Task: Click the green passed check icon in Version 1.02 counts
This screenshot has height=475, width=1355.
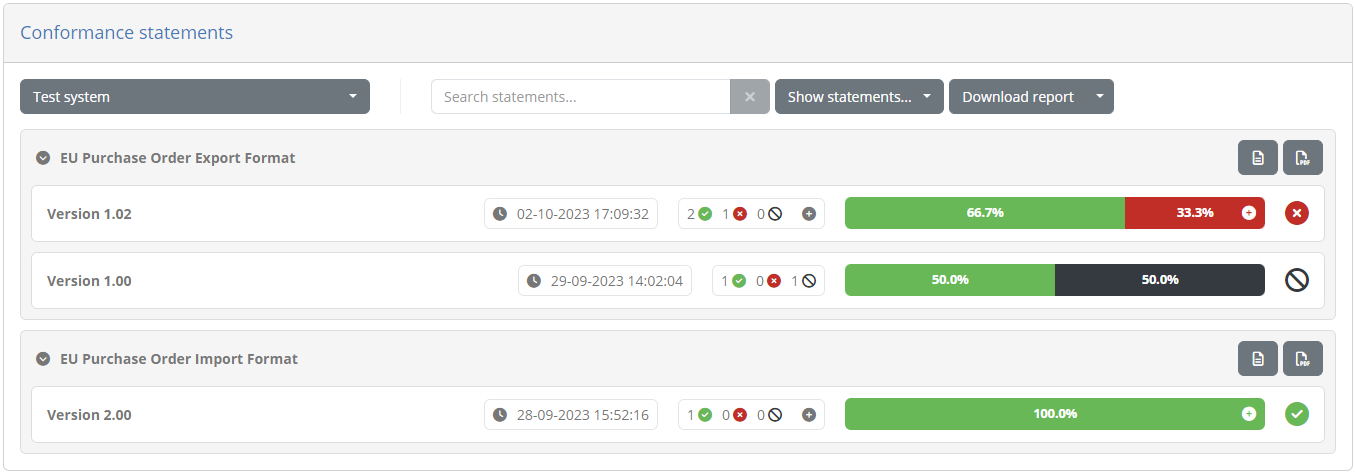Action: 705,214
